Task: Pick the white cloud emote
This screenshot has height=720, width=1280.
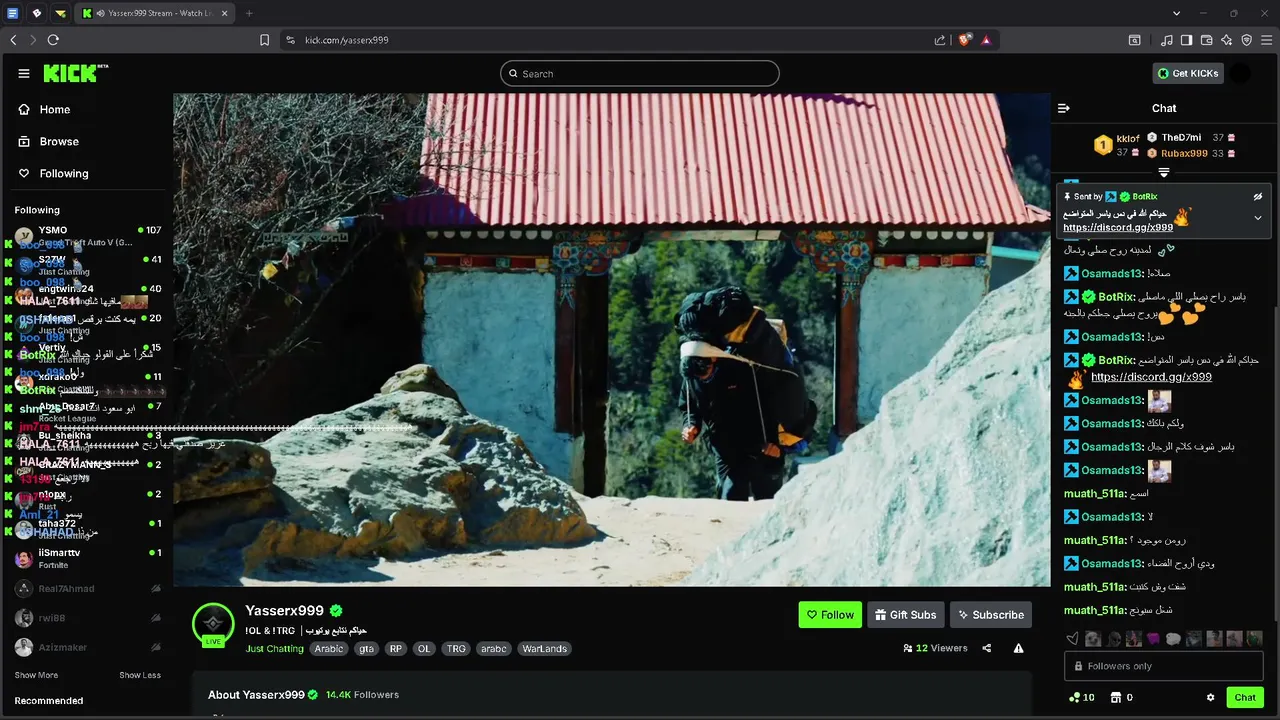Action: click(1173, 638)
